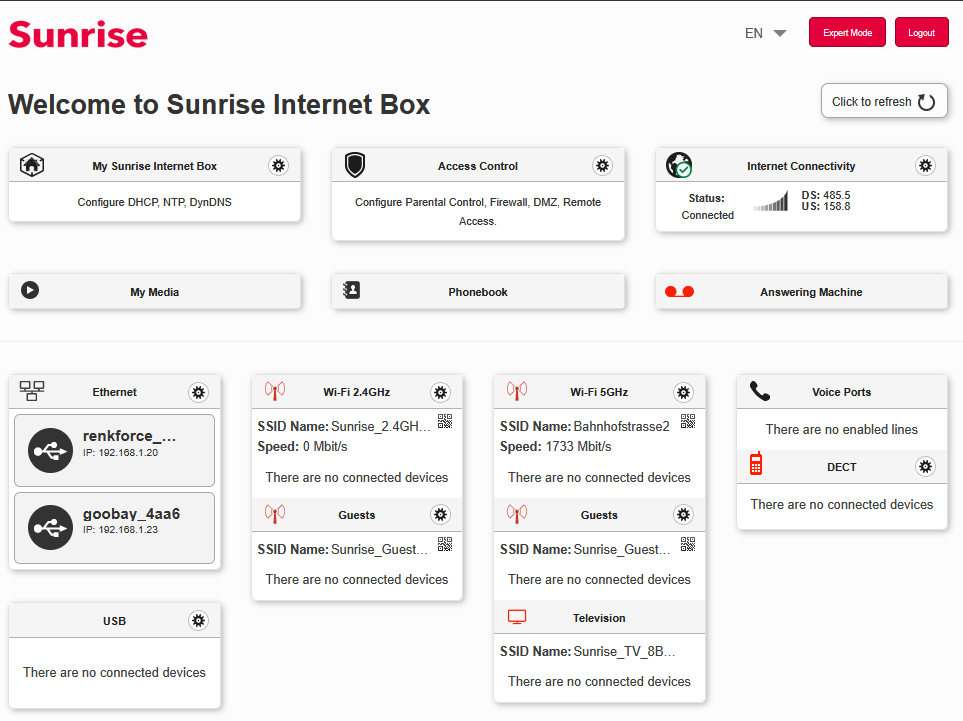Click the Logout button
Image resolution: width=963 pixels, height=721 pixels.
coord(921,33)
